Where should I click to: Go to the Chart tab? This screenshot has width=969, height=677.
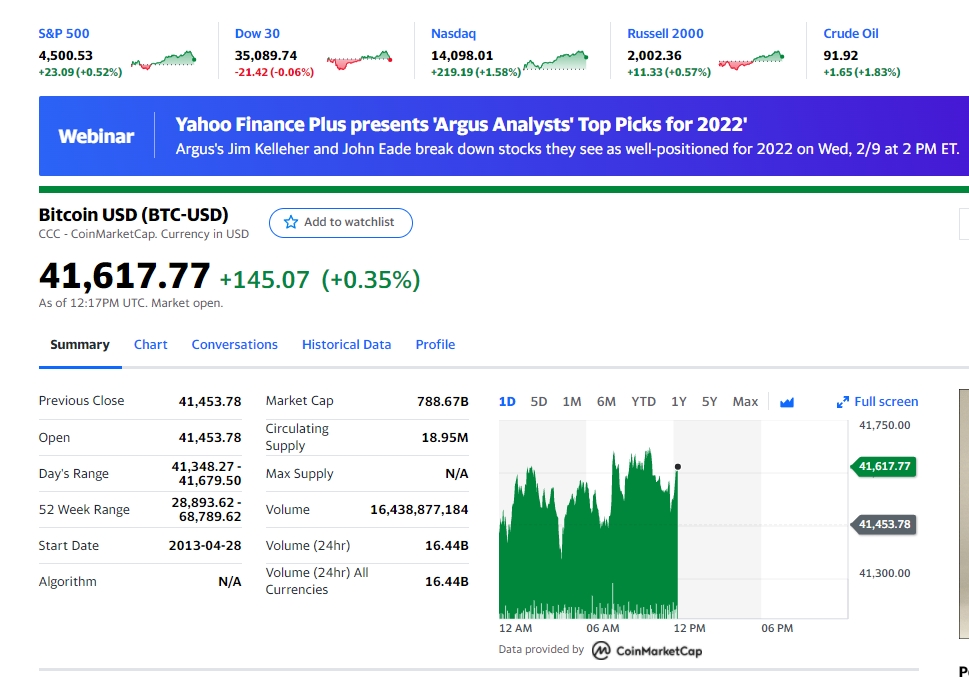[x=151, y=345]
